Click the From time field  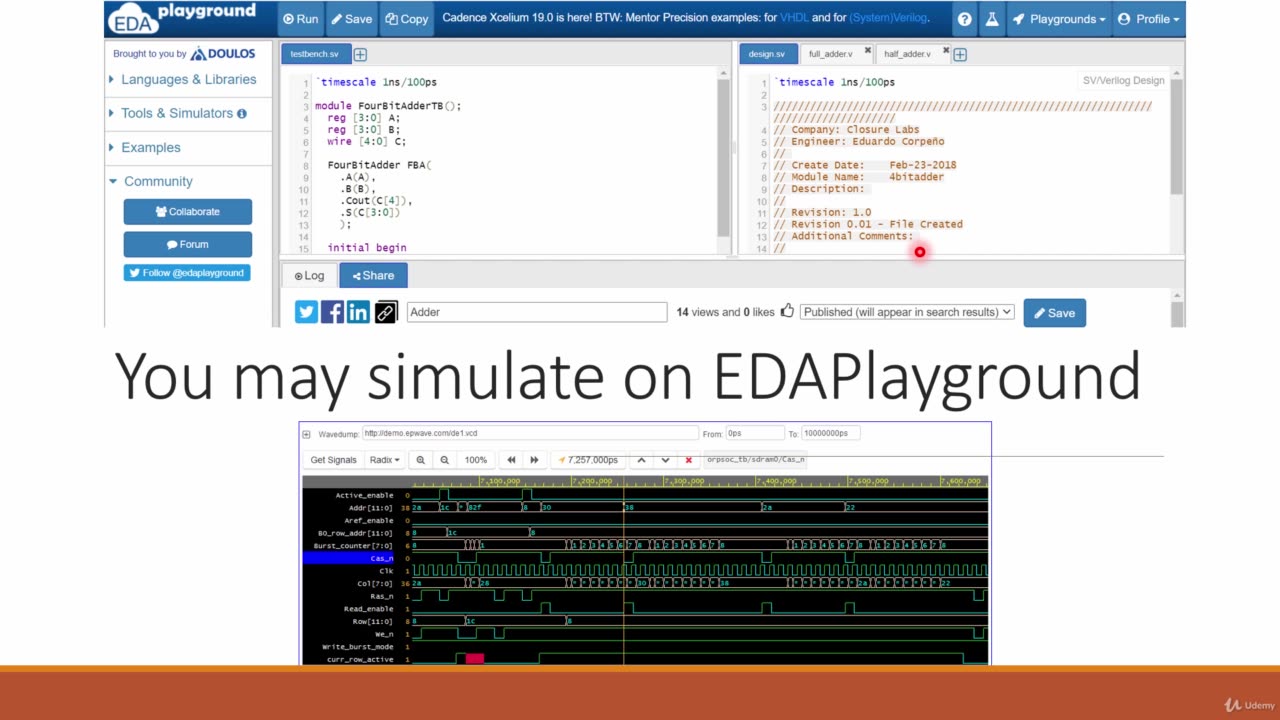point(755,434)
